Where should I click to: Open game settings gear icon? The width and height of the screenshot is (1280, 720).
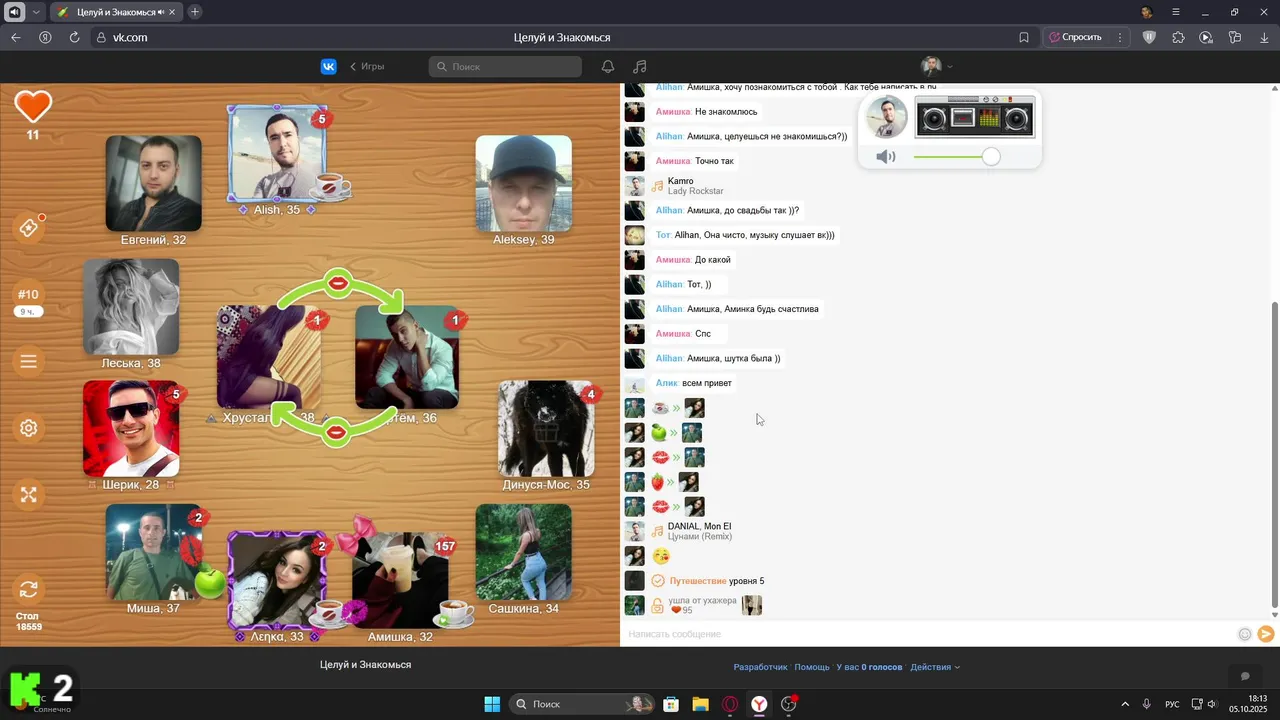(29, 428)
